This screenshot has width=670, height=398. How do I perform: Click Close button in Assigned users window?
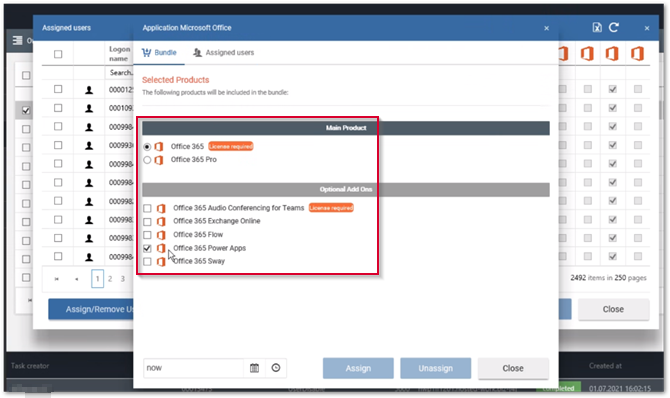613,309
